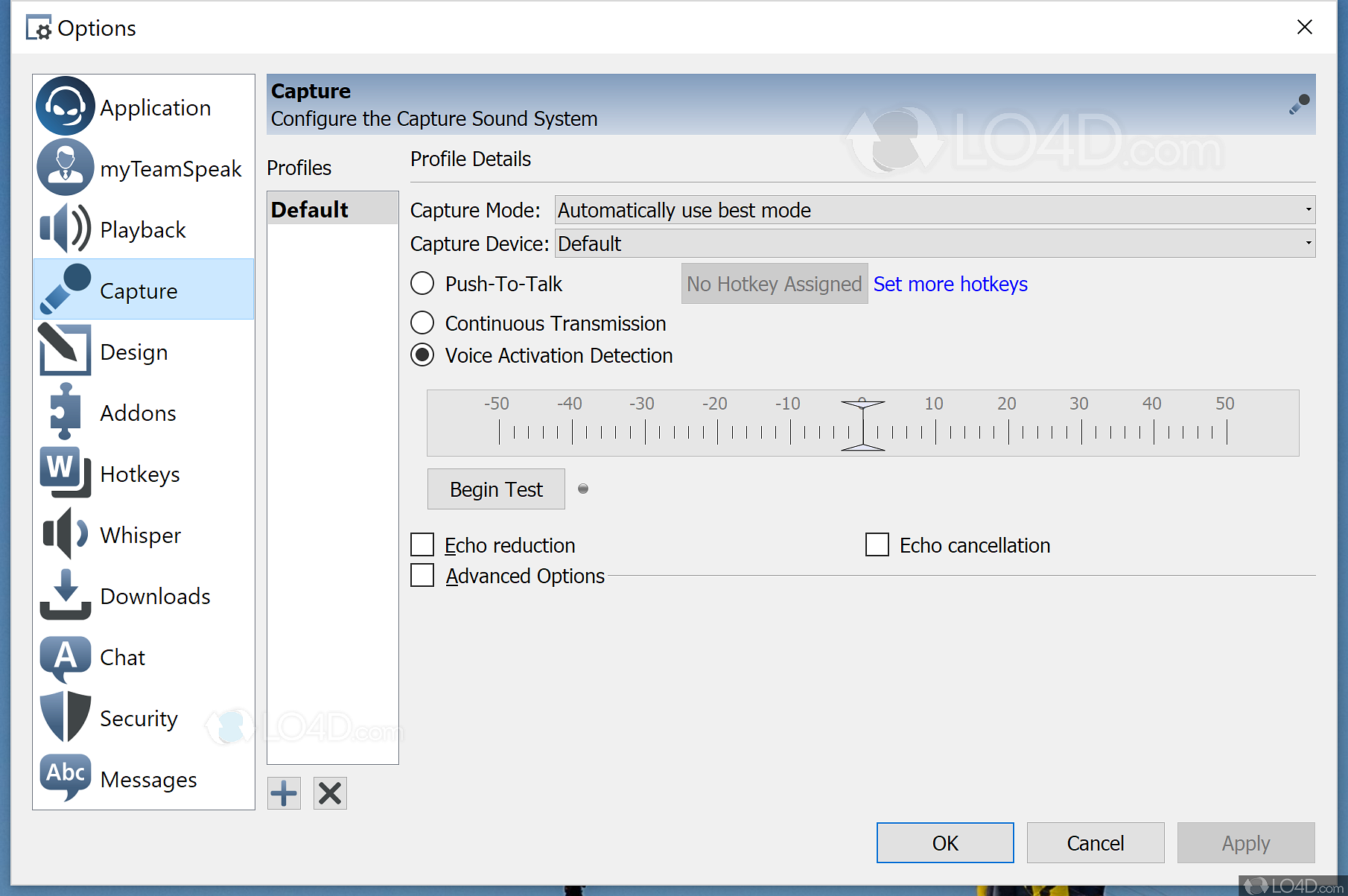Open Downloads settings via download arrow icon
The width and height of the screenshot is (1348, 896).
(x=64, y=595)
